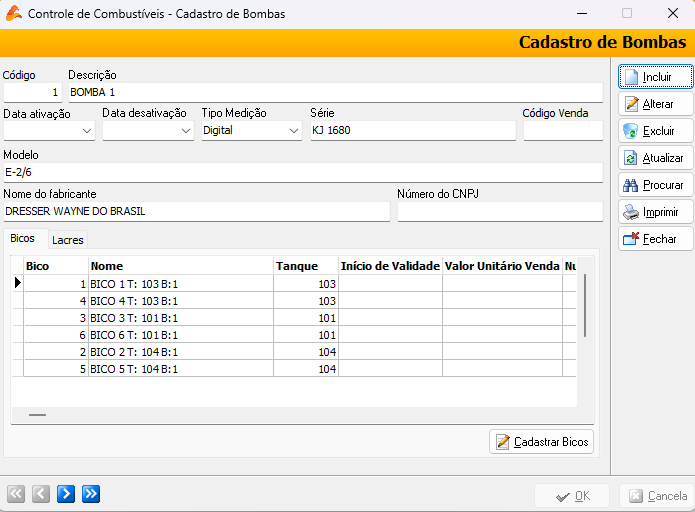Close the form with Fechar
695x512 pixels.
[x=656, y=239]
